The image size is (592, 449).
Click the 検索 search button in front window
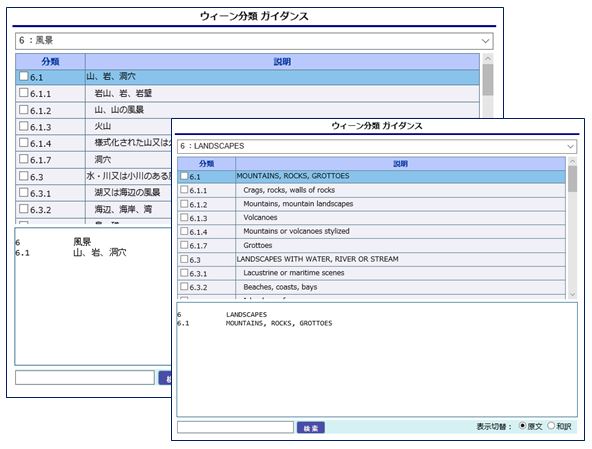coord(310,427)
